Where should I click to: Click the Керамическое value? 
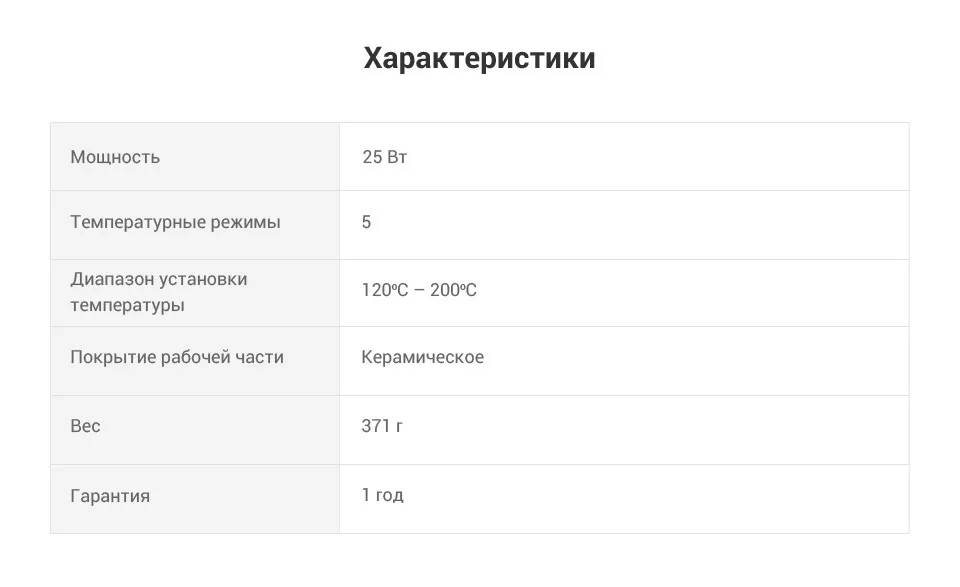click(422, 357)
